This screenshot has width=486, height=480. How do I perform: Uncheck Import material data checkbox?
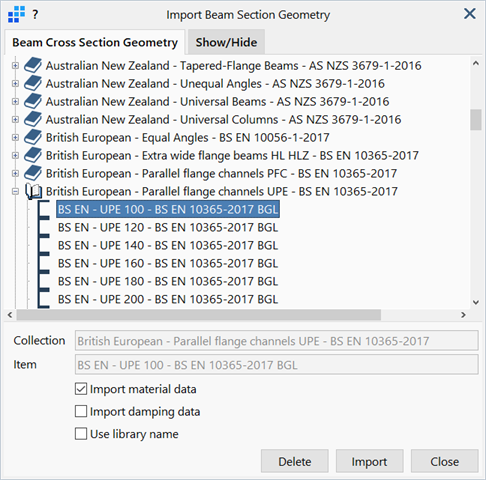[x=81, y=389]
